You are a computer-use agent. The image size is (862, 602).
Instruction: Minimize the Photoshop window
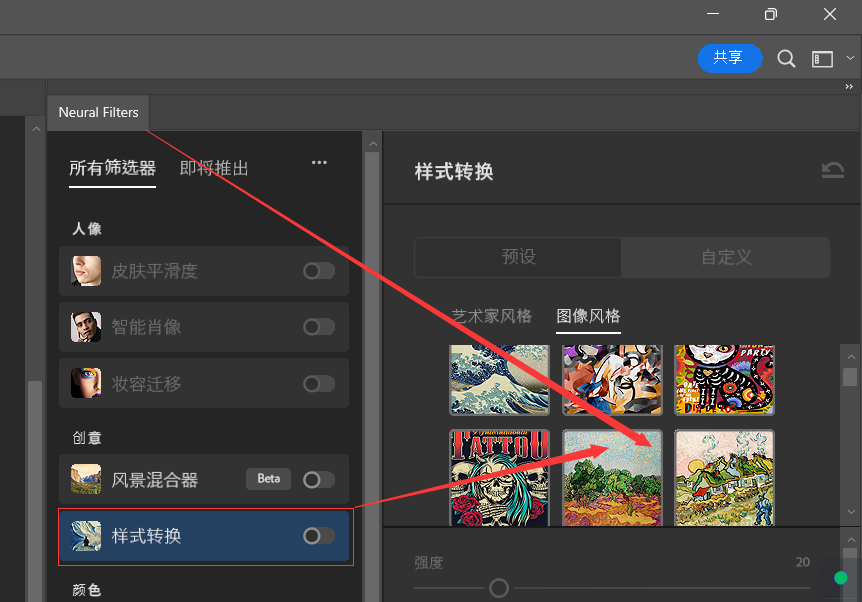click(x=713, y=14)
